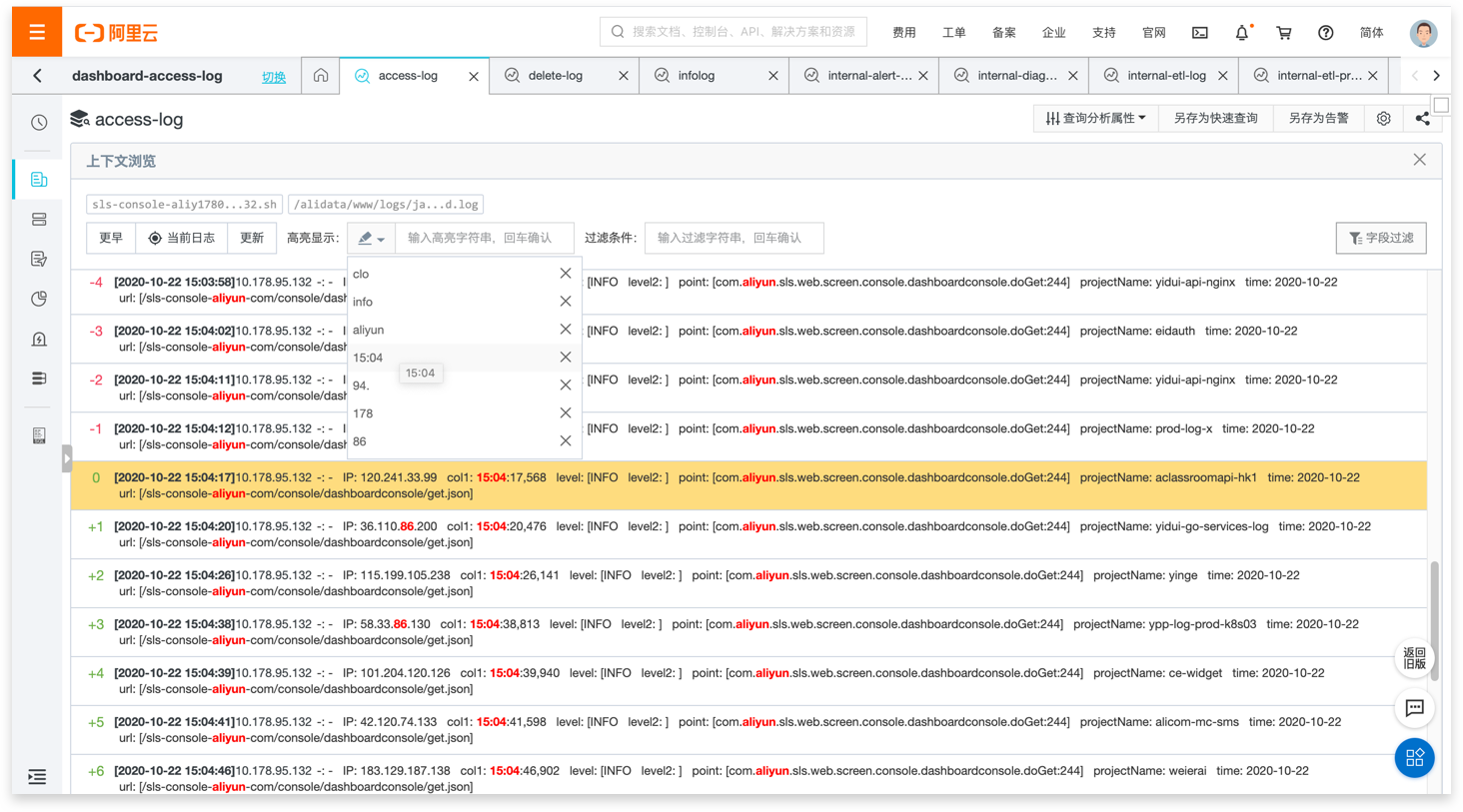Show next tabs with right chevron

(x=1437, y=76)
